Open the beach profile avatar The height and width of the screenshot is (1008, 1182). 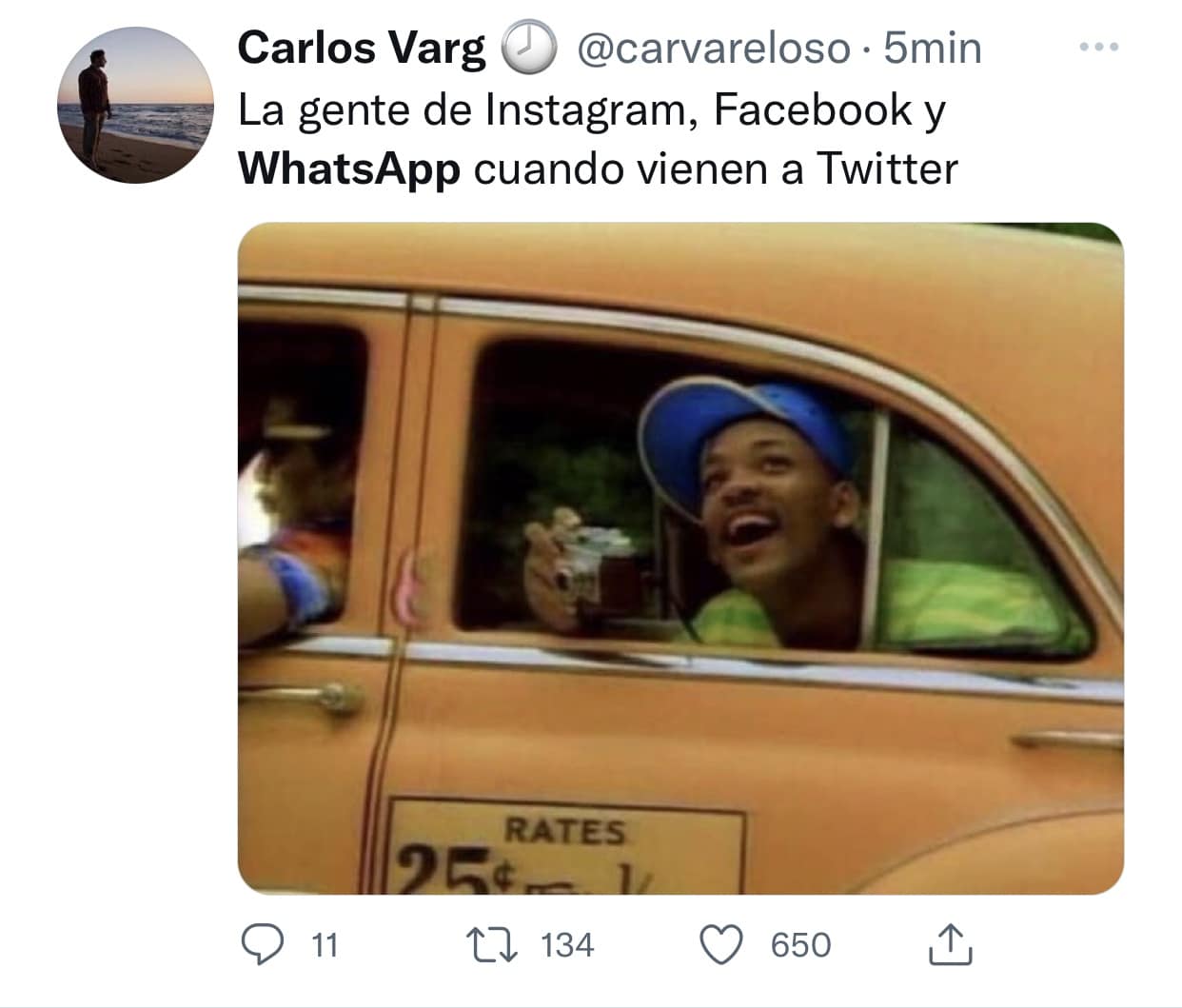136,105
